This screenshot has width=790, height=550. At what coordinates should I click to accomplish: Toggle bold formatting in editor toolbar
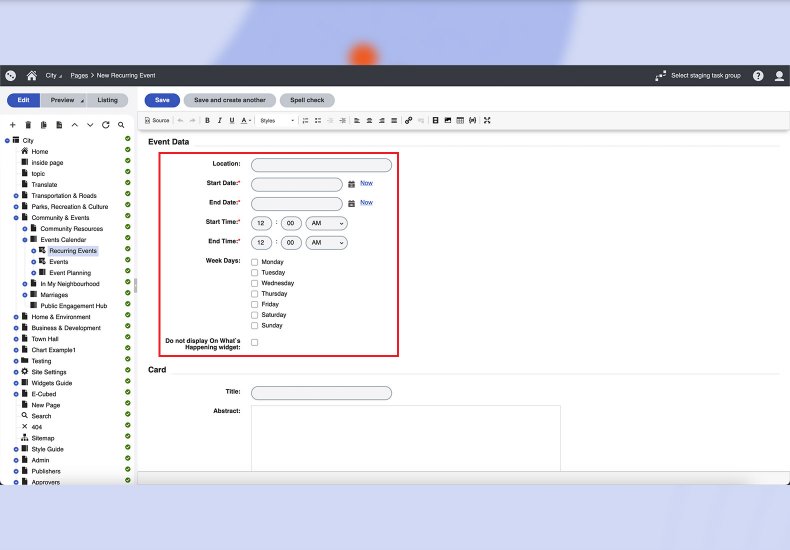click(207, 120)
